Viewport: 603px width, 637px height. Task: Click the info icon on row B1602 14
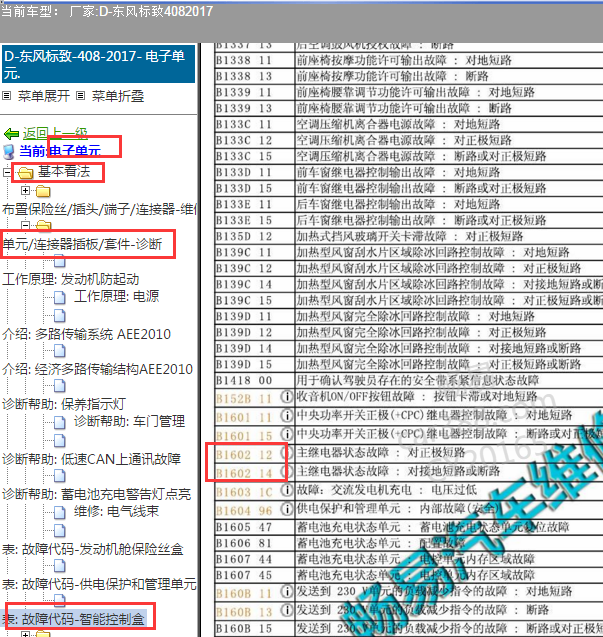pyautogui.click(x=287, y=471)
